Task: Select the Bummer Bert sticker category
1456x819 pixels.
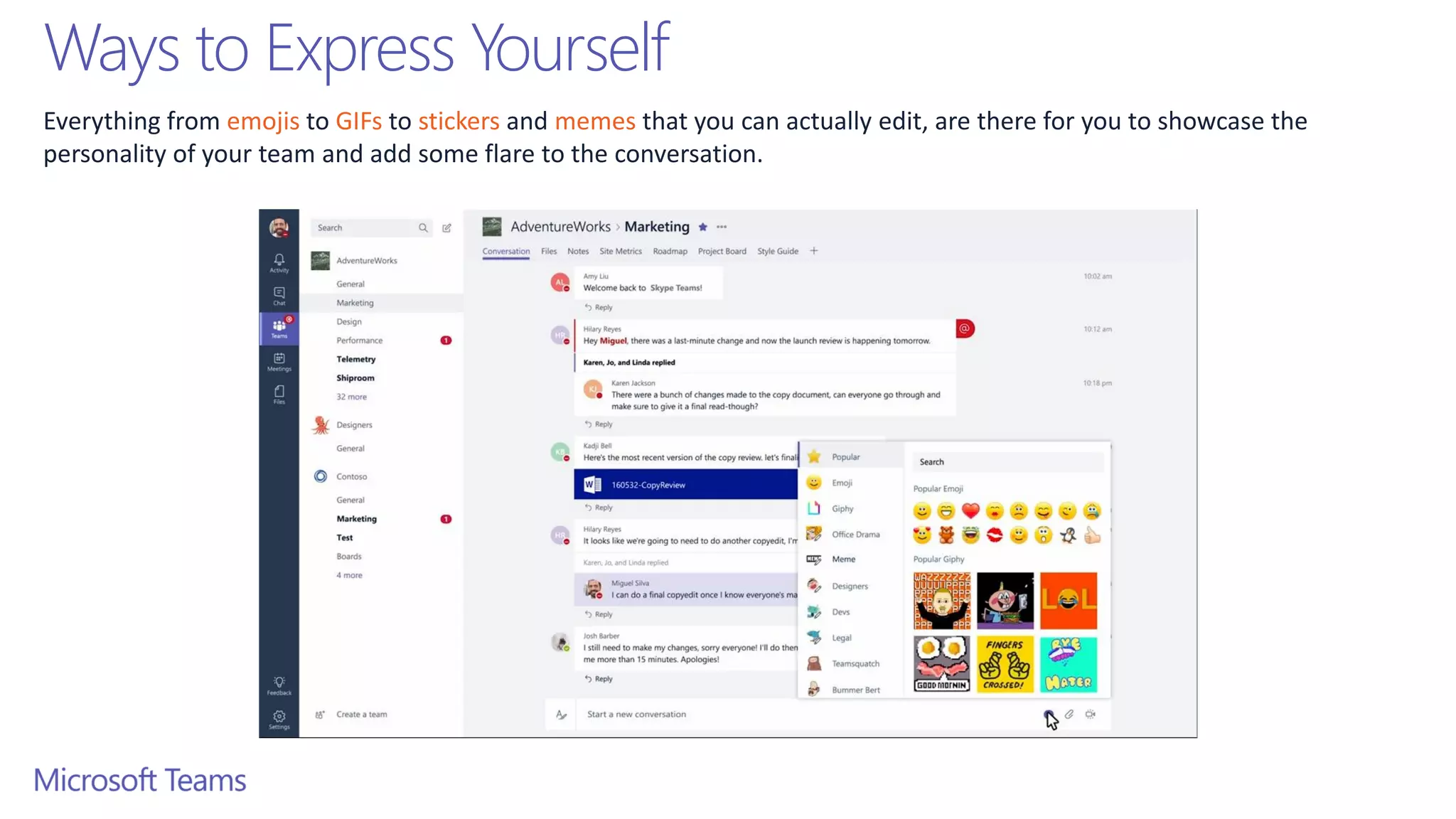Action: [x=851, y=689]
